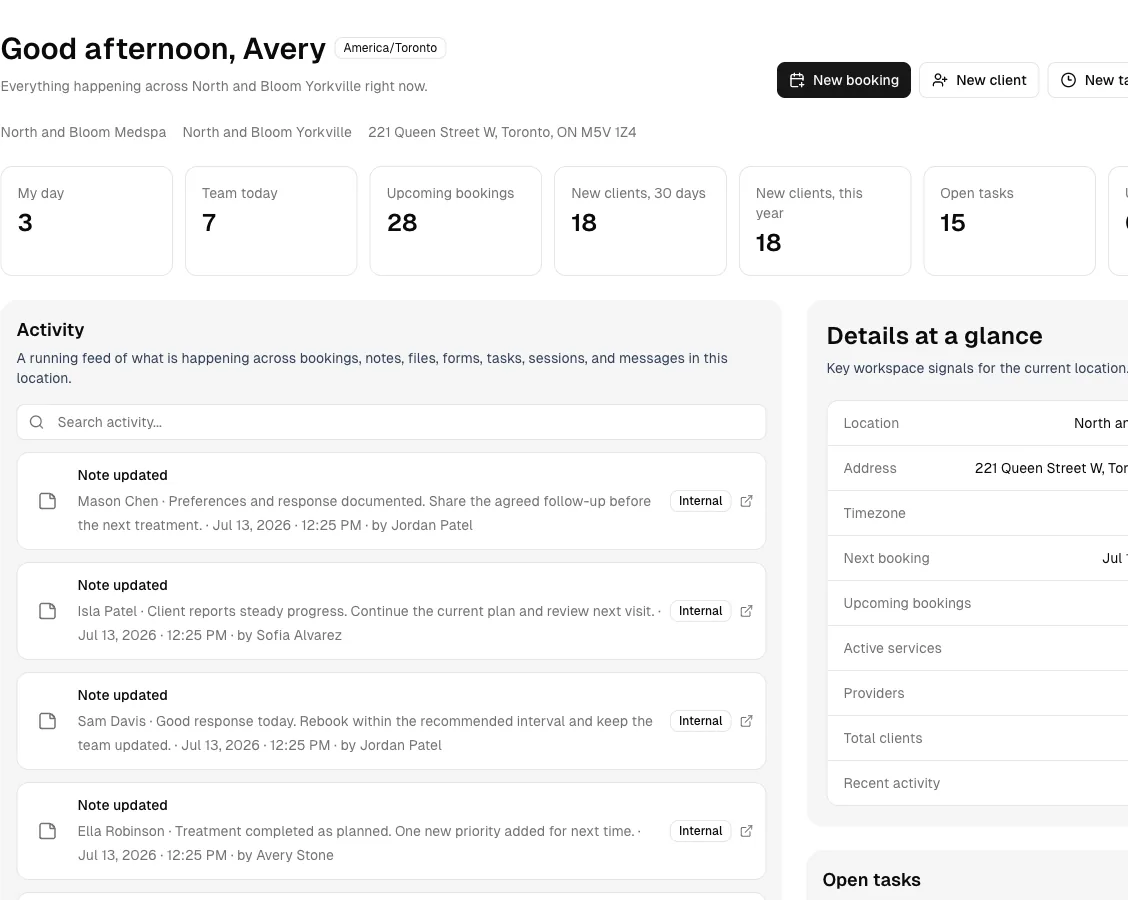Open Mason Chen note via external link icon

(746, 501)
